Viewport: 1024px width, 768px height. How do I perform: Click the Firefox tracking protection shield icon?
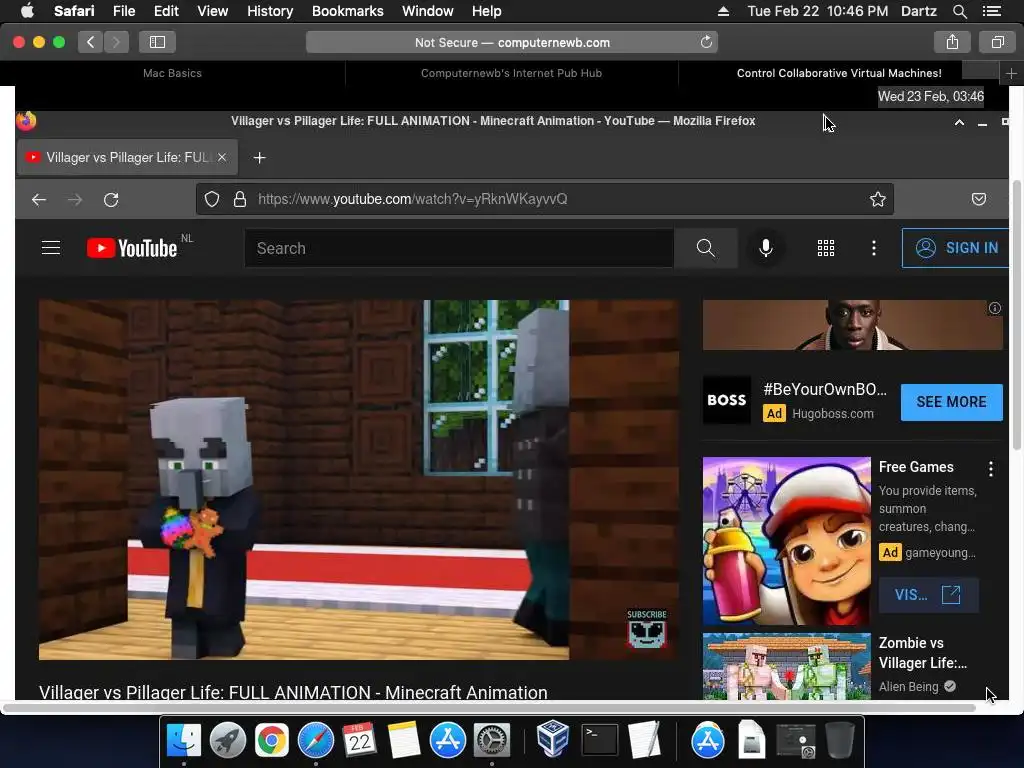pyautogui.click(x=212, y=199)
